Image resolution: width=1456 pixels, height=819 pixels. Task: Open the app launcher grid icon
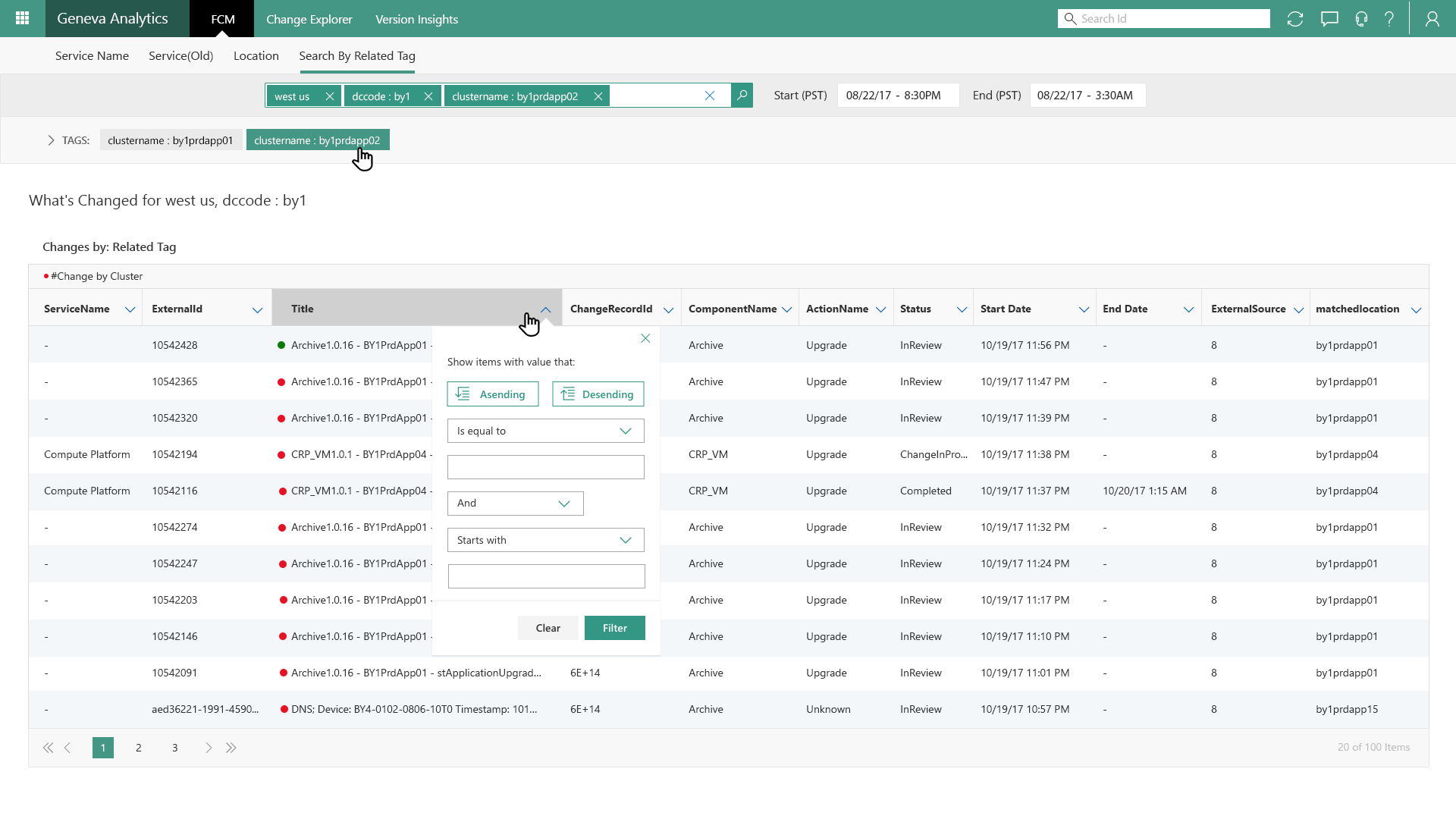22,18
